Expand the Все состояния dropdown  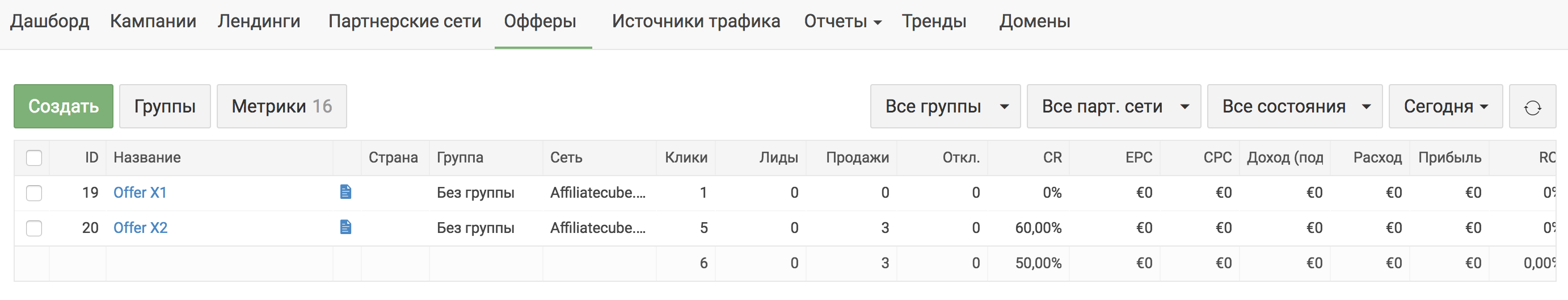[x=1295, y=106]
